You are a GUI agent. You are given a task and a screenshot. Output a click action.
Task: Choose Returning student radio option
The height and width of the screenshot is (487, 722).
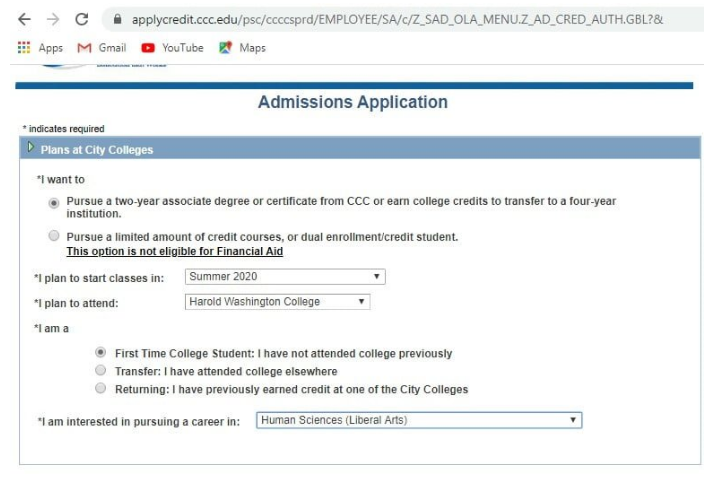[x=99, y=389]
